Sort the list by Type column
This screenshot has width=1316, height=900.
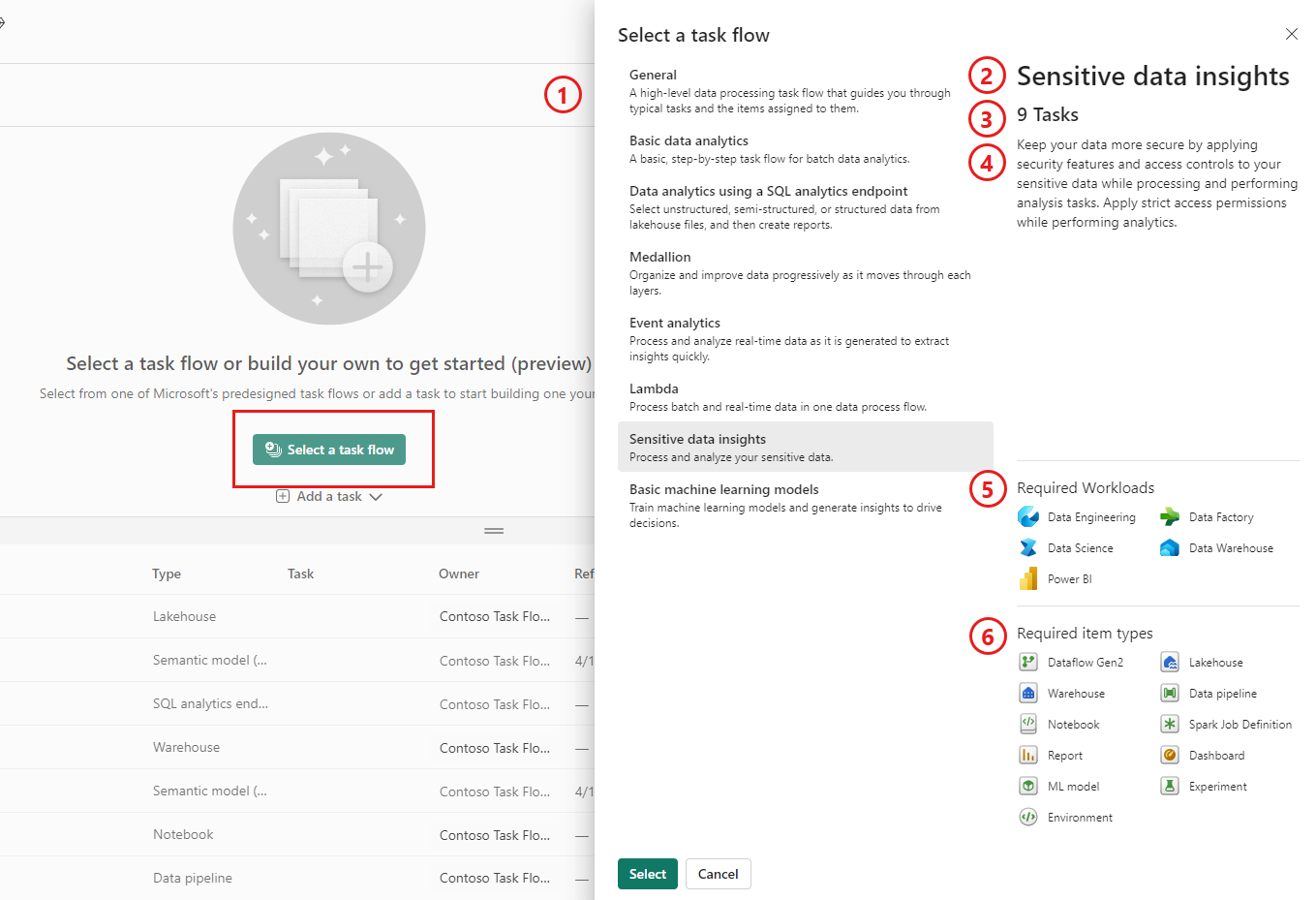point(167,574)
